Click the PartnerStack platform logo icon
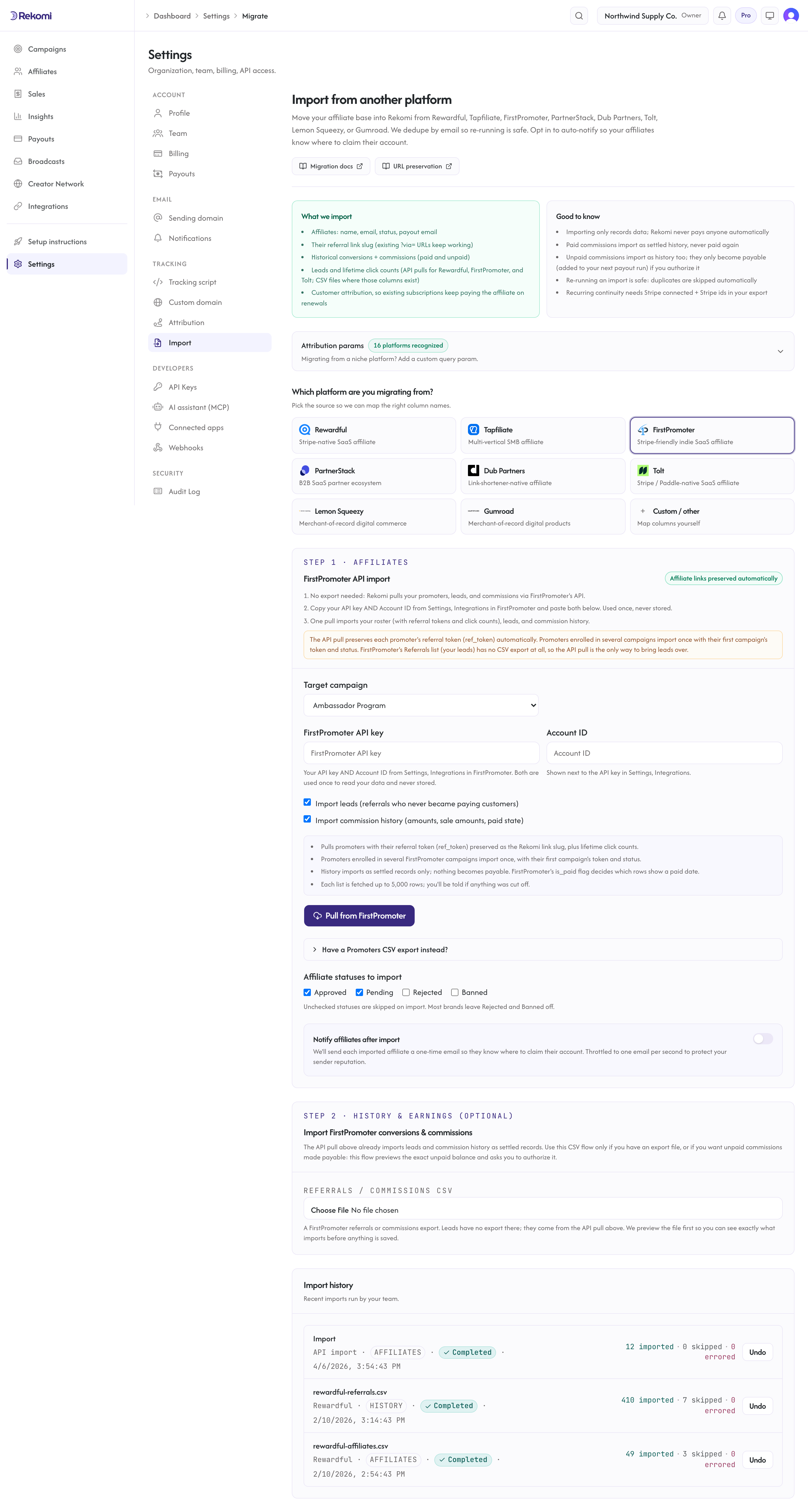 tap(304, 471)
